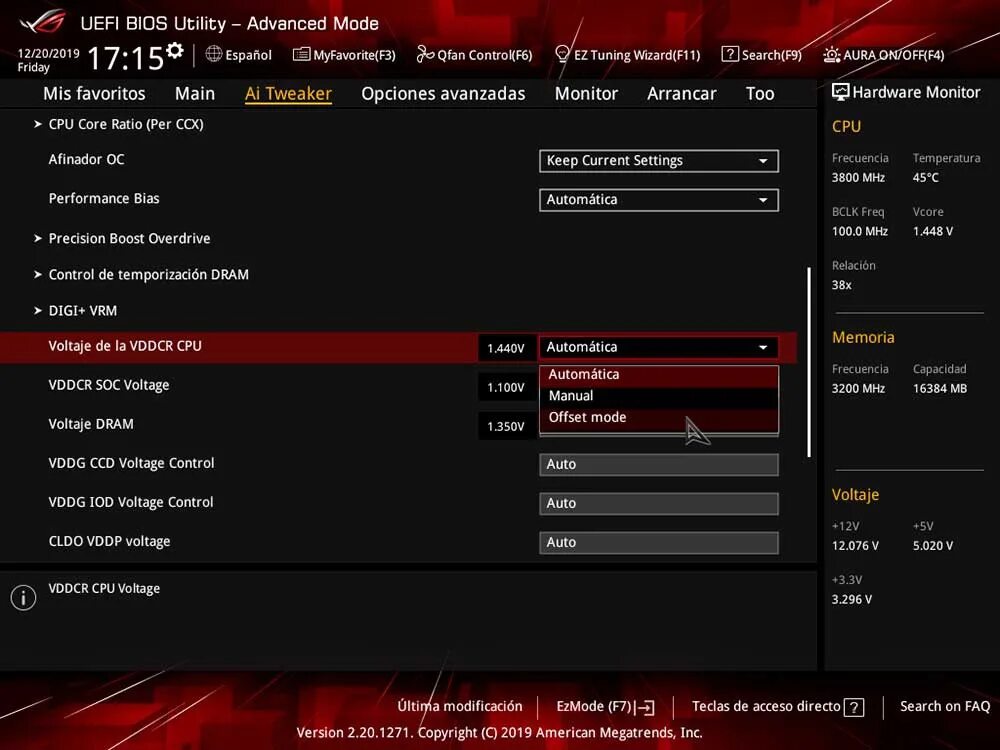Click the Qfan Control fan icon

point(425,54)
